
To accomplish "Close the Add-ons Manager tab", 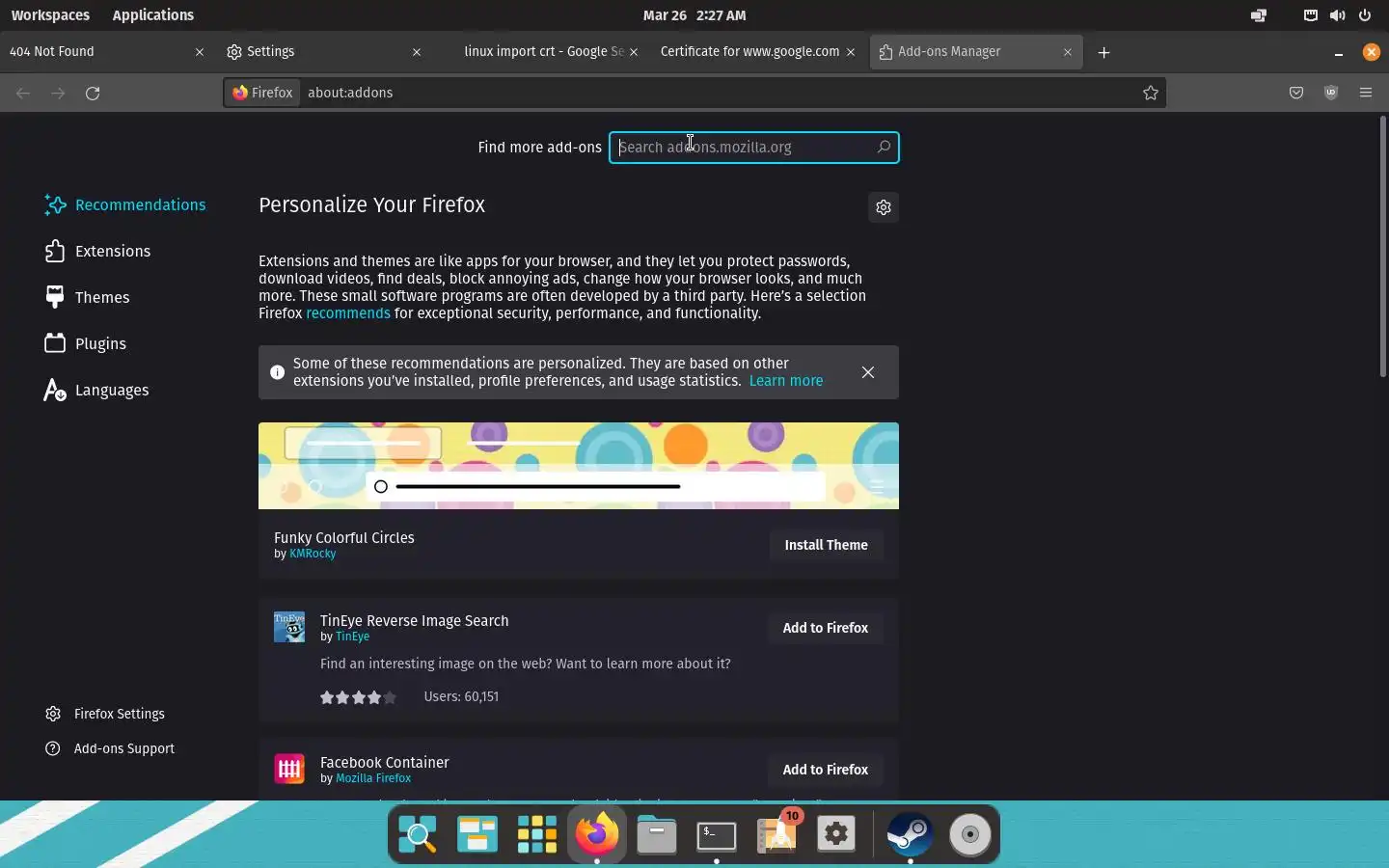I will click(x=1068, y=52).
